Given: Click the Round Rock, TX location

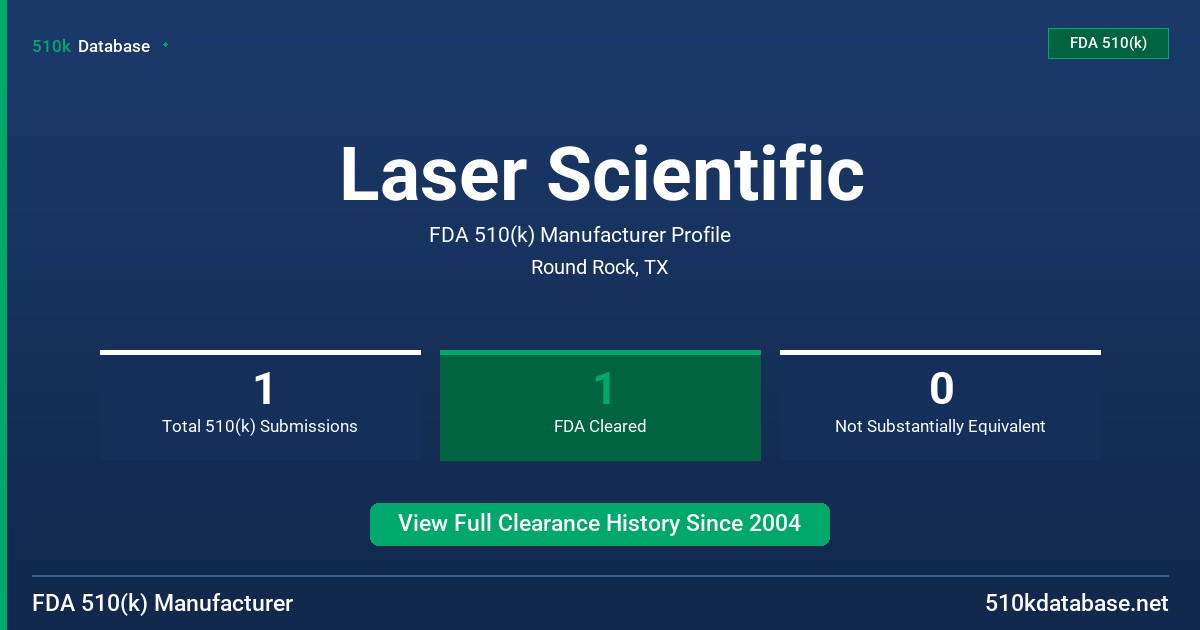Looking at the screenshot, I should tap(600, 267).
